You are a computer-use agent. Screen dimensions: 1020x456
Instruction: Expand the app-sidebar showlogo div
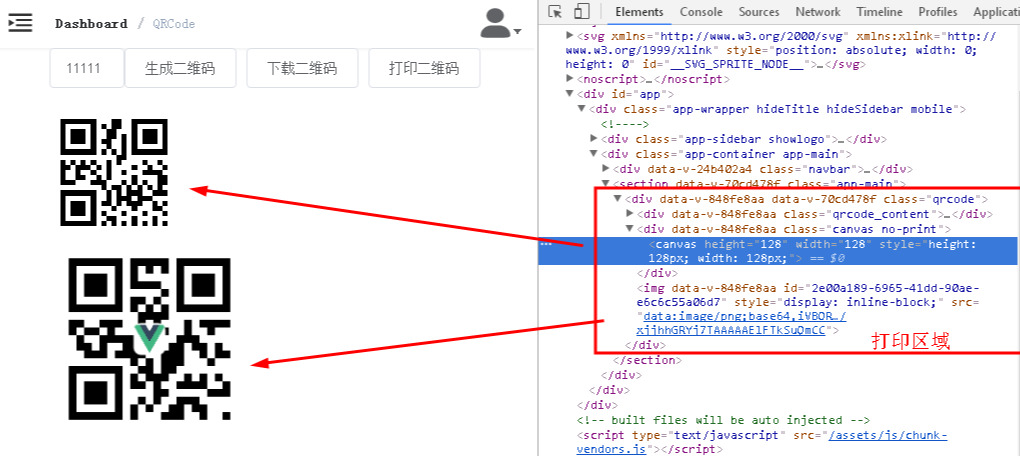click(x=594, y=139)
